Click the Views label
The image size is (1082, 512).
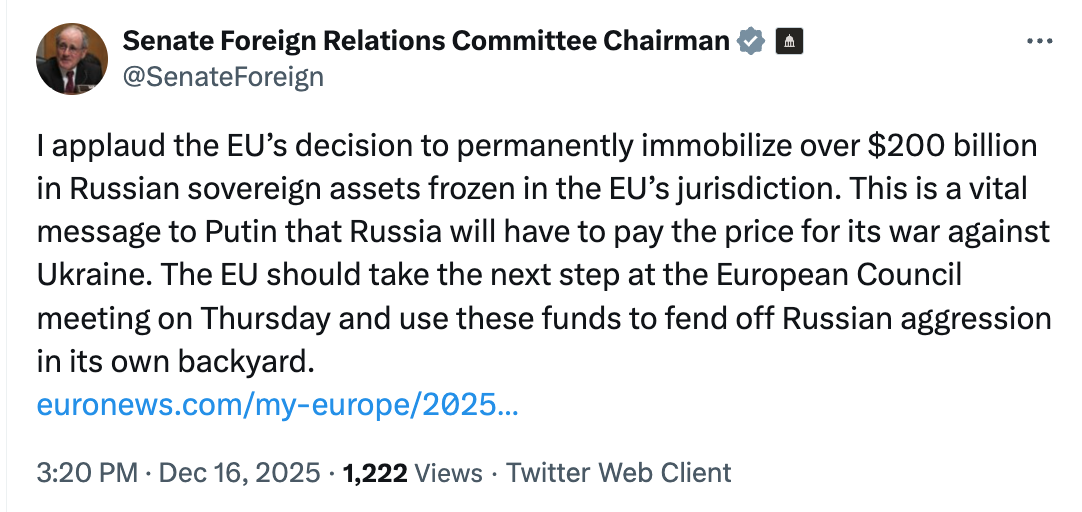coord(448,472)
